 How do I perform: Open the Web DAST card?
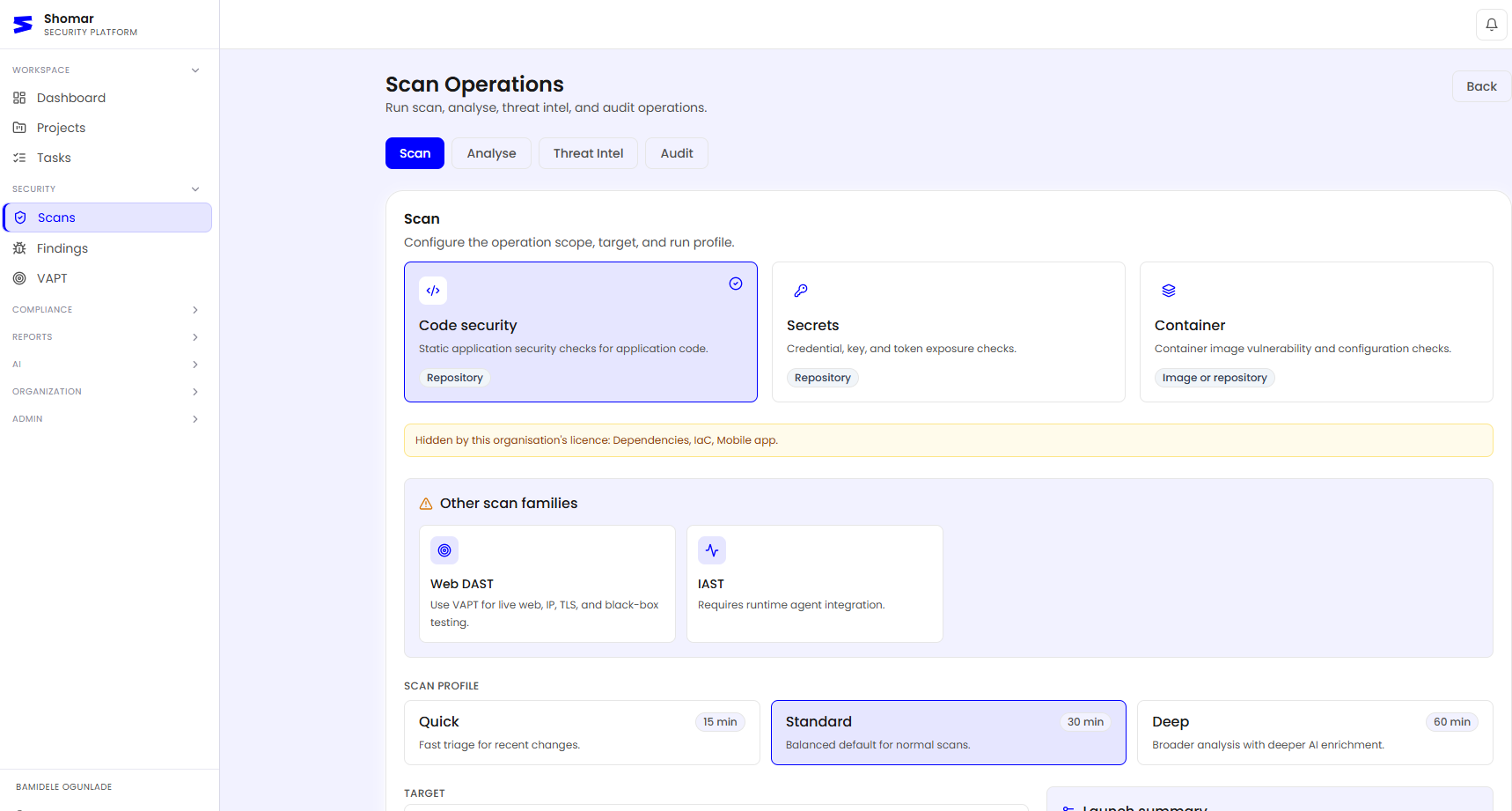coord(547,584)
